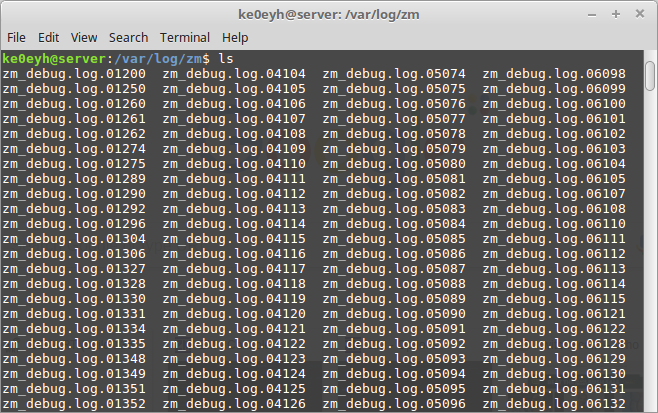Click file zm_debug.log.04118

(234, 284)
